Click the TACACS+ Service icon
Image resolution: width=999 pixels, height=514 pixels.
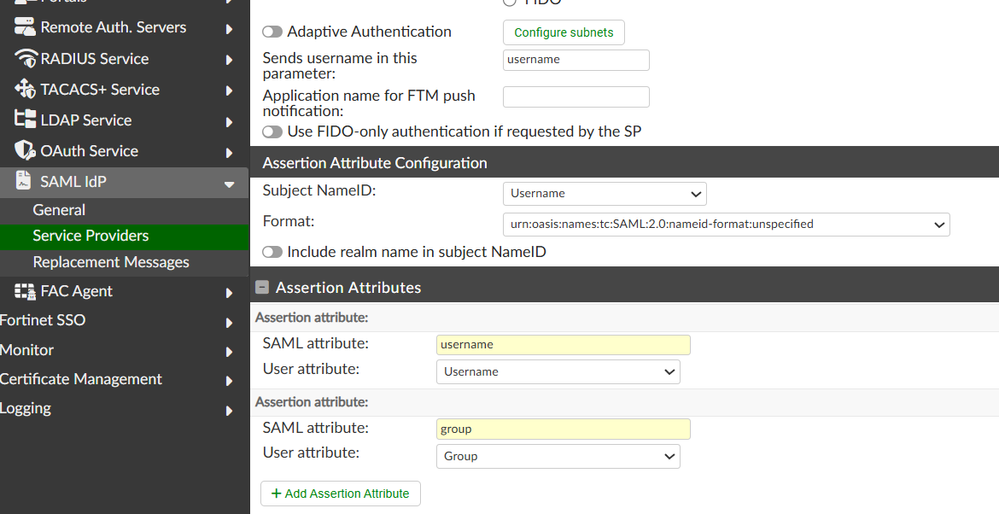(25, 90)
